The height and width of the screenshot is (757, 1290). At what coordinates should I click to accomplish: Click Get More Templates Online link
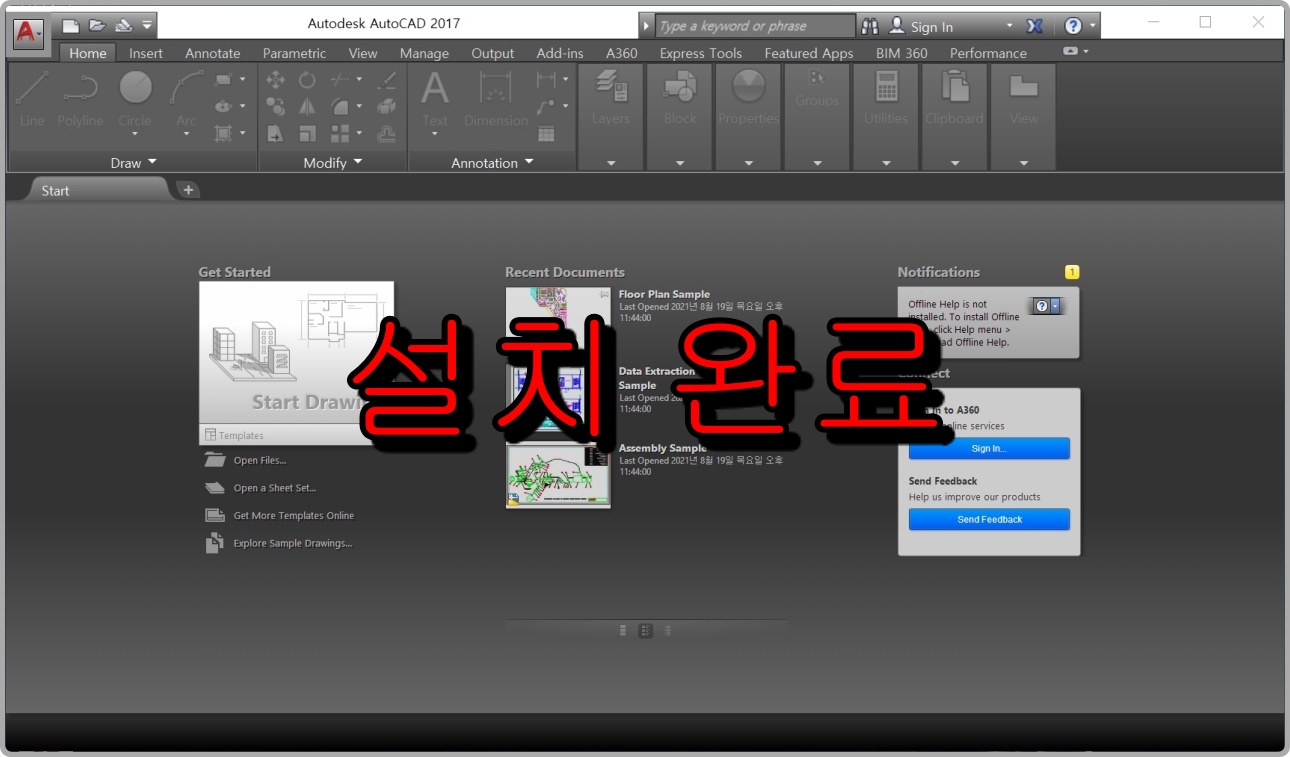280,515
